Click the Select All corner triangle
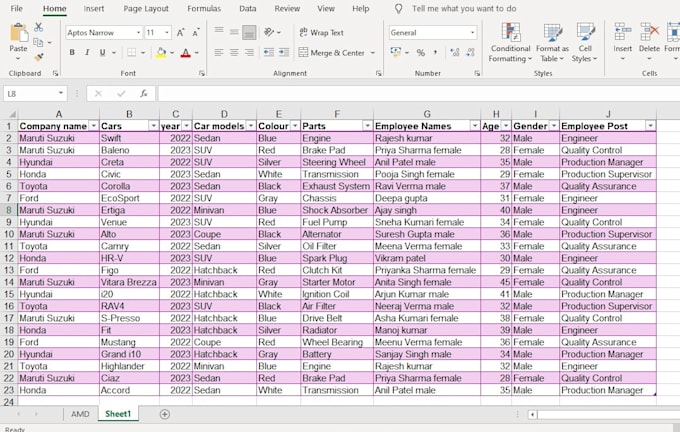The image size is (680, 432). pyautogui.click(x=12, y=114)
